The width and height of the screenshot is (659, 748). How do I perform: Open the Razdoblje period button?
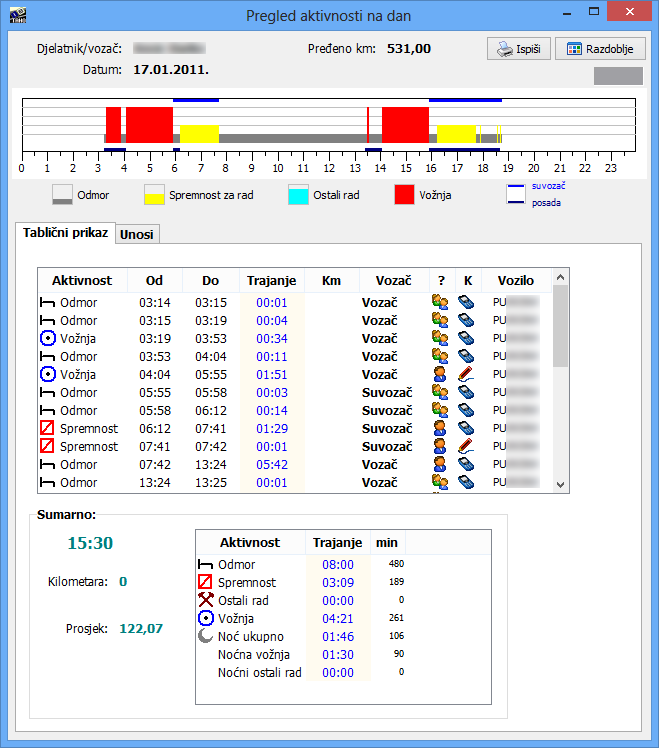pos(600,49)
